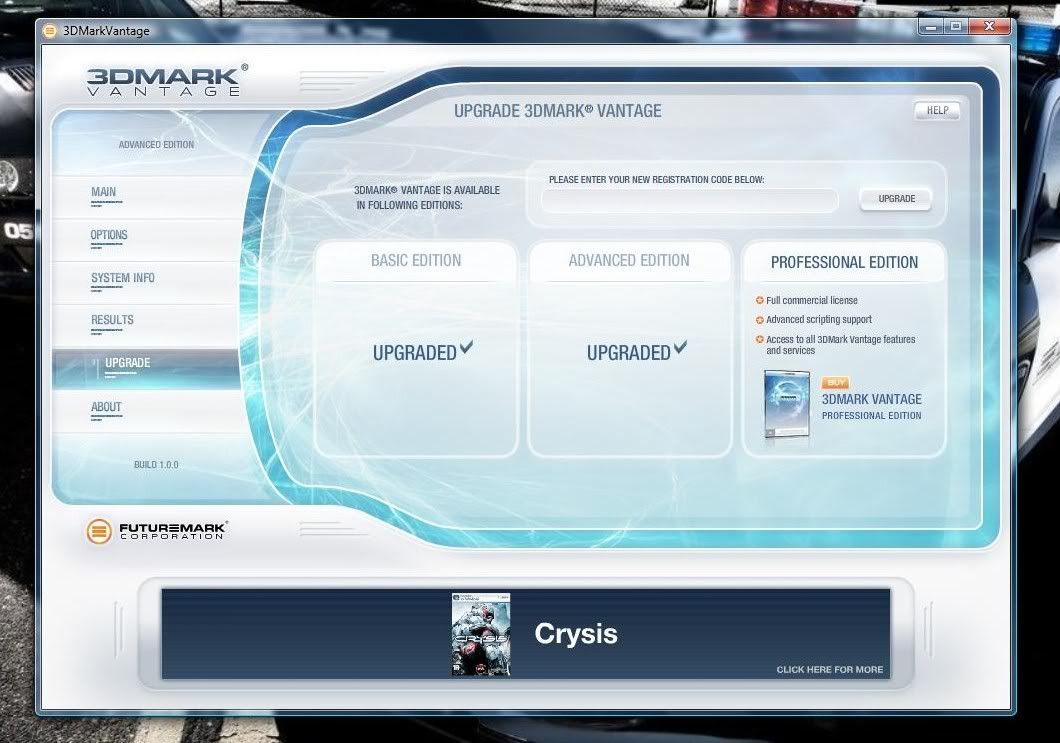Image resolution: width=1060 pixels, height=743 pixels.
Task: Click the Basic Edition header
Action: click(416, 260)
